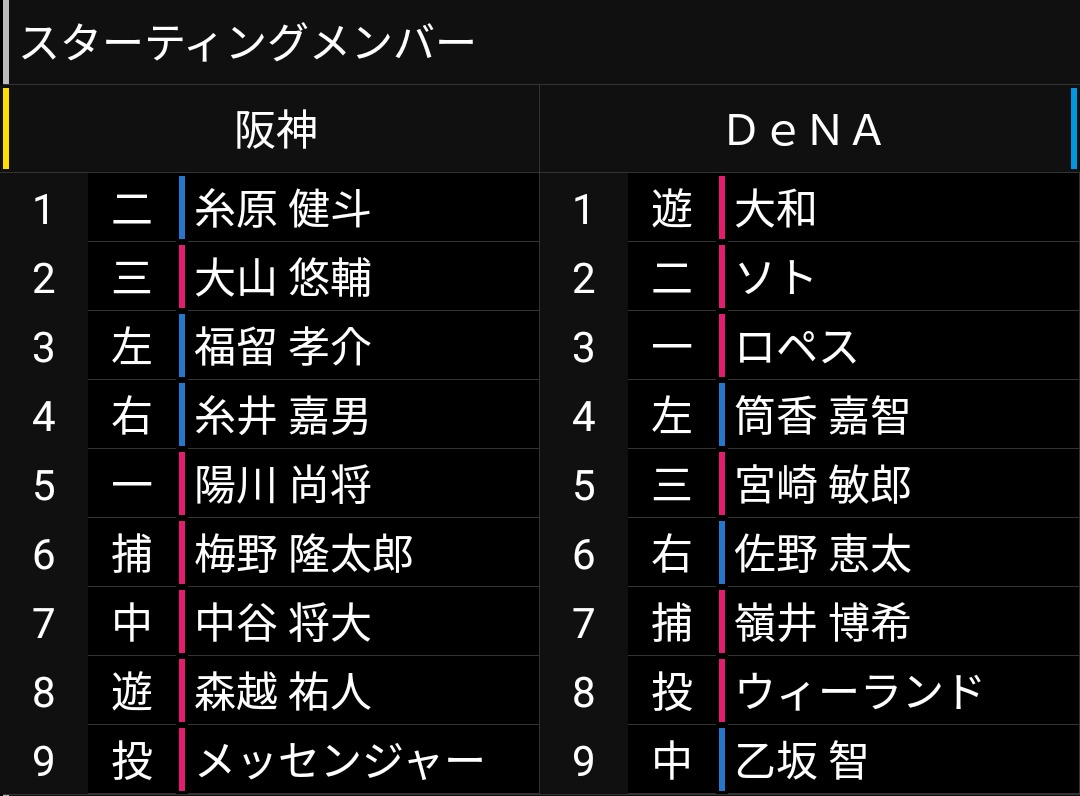Open catcher 嶺井 博希 entry
This screenshot has width=1080, height=796.
point(822,623)
